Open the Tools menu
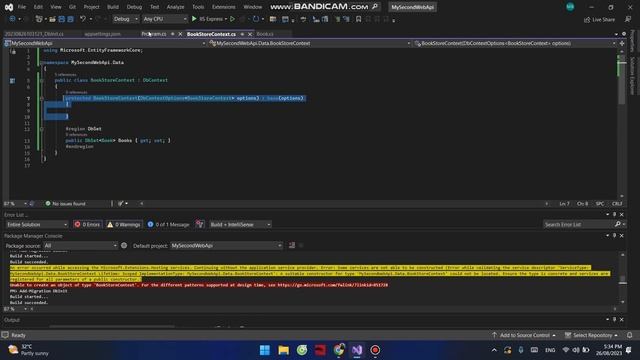This screenshot has height=360, width=640. pos(198,7)
